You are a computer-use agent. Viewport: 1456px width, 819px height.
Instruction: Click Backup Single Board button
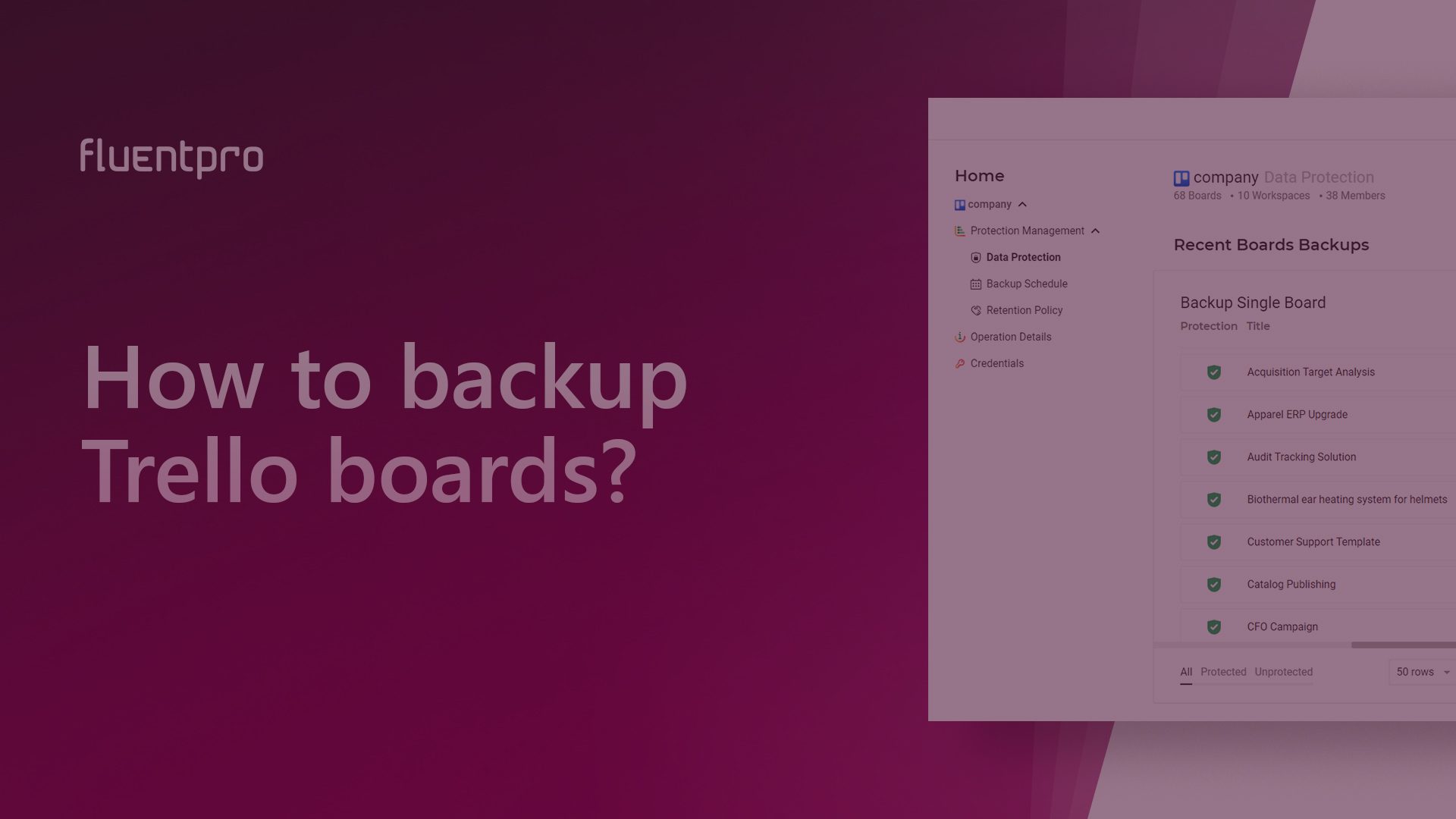(1252, 302)
